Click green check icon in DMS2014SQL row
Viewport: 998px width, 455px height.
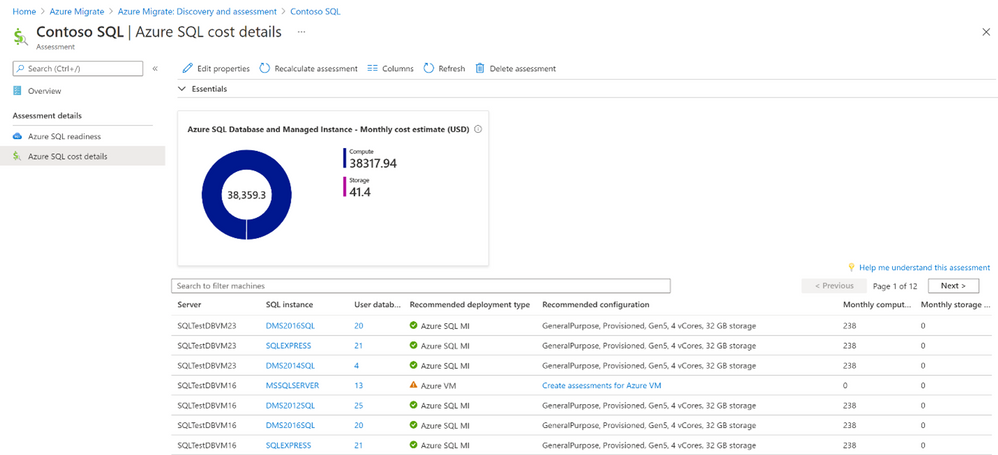tap(414, 365)
